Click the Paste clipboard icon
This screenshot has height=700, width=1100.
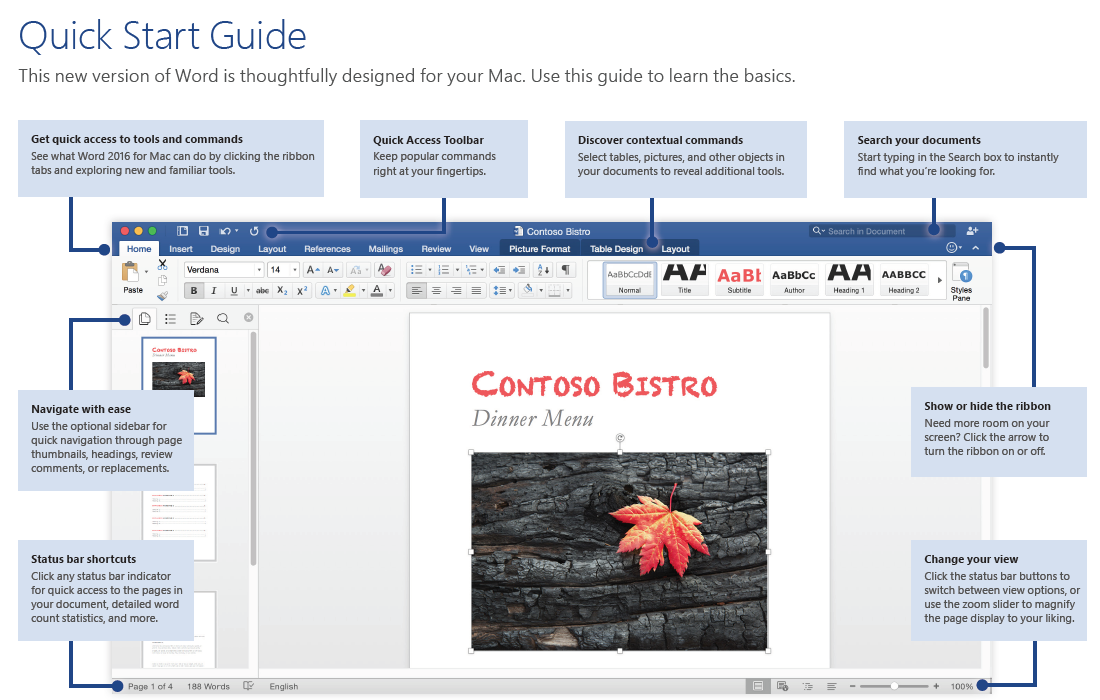point(130,271)
